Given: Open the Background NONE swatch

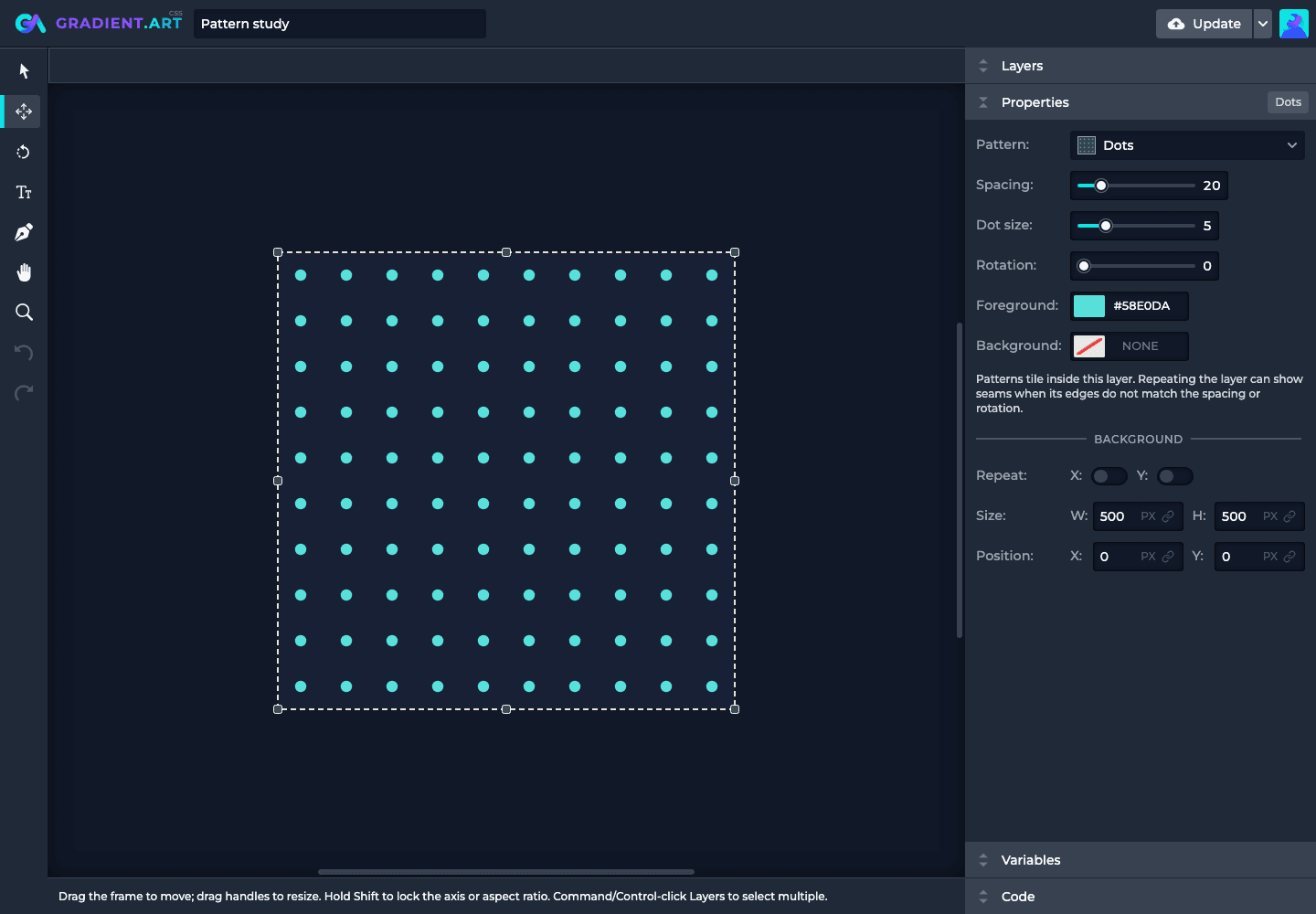Looking at the screenshot, I should pos(1089,346).
